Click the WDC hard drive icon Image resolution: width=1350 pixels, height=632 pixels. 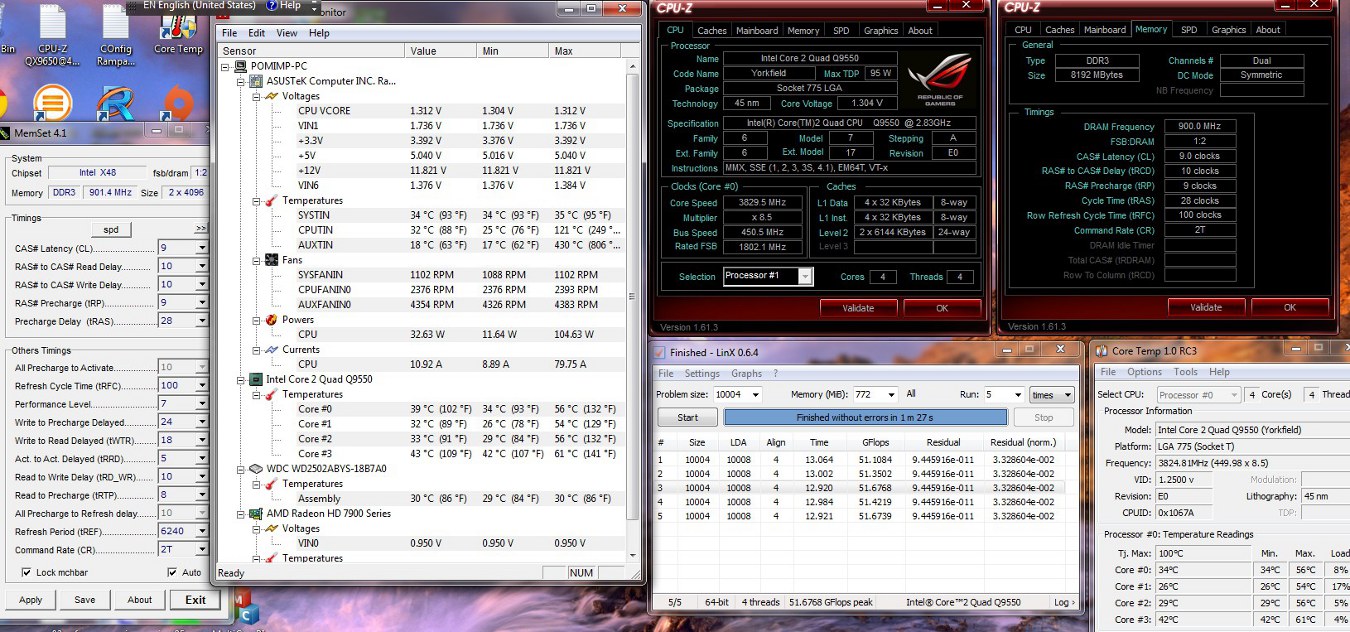[255, 469]
